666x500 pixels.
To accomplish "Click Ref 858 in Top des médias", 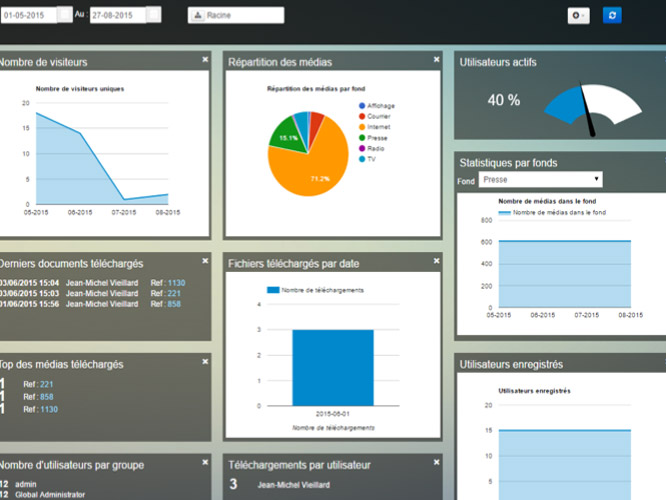I will [x=46, y=396].
